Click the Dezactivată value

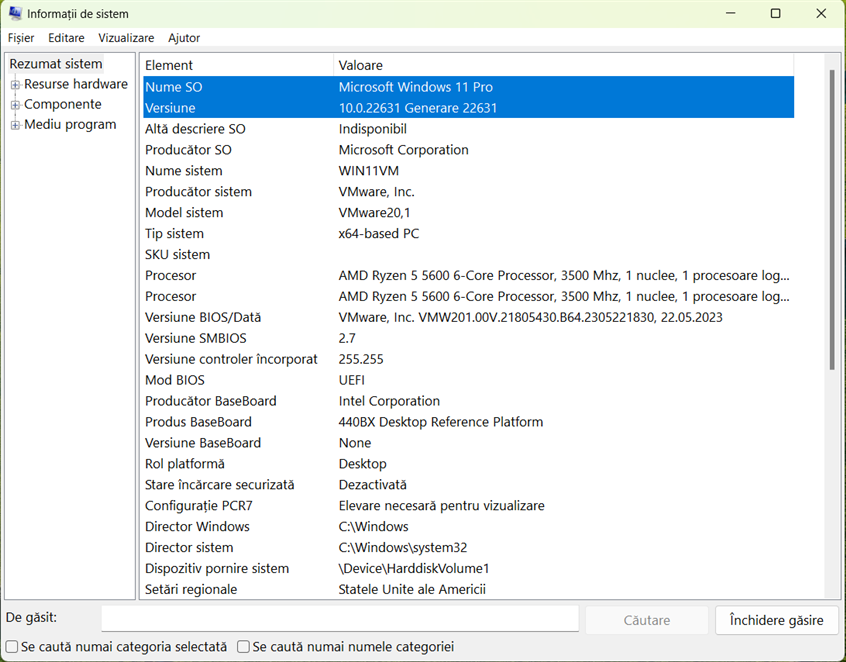pos(373,485)
